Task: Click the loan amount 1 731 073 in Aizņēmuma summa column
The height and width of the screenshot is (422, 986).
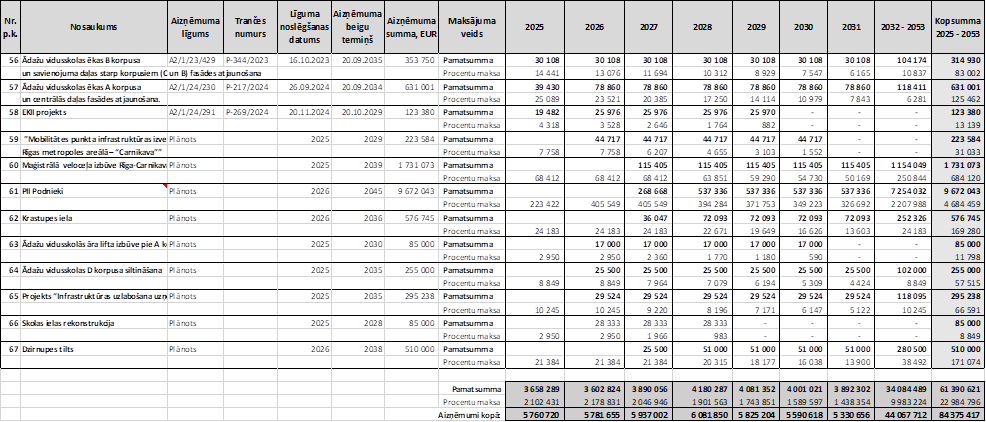Action: (x=410, y=162)
